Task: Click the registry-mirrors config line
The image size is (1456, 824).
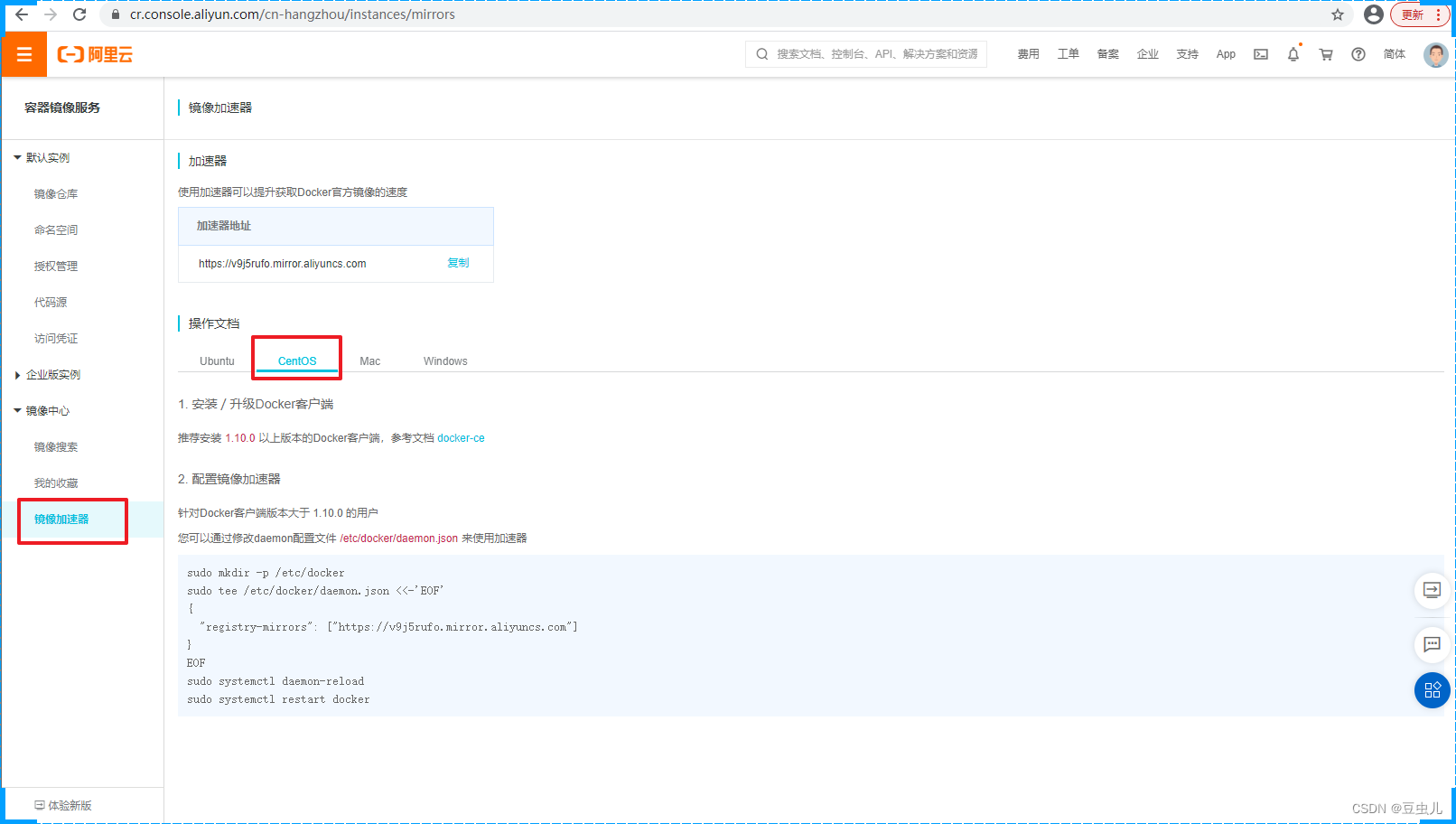Action: tap(388, 627)
